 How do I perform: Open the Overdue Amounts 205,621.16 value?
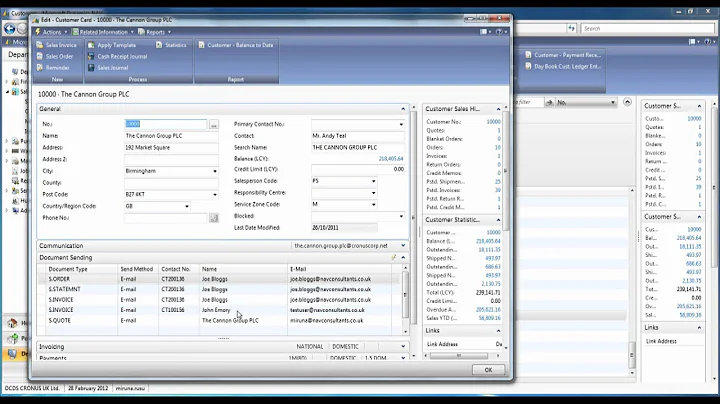(x=488, y=309)
